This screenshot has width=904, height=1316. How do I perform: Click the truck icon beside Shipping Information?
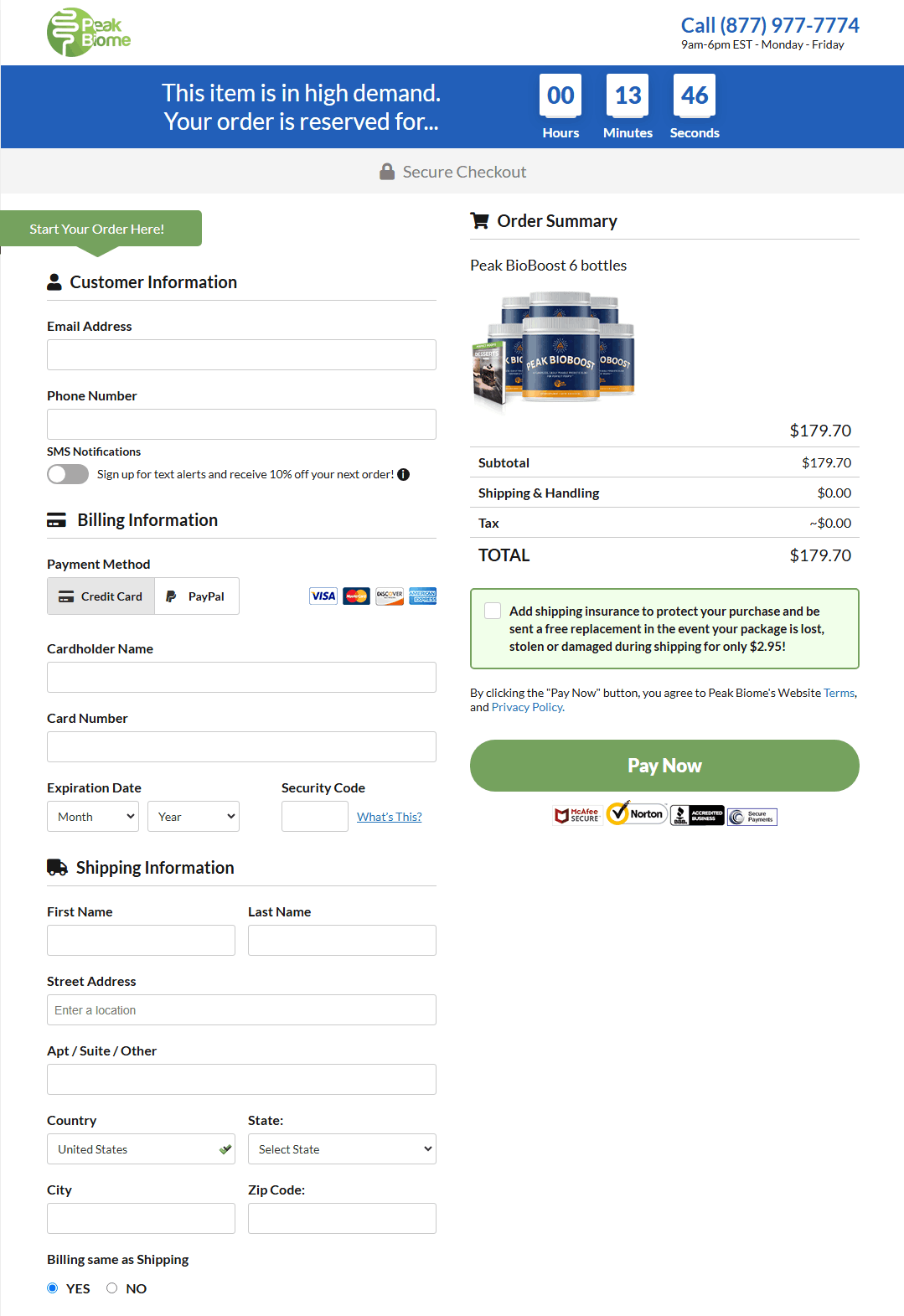[x=56, y=867]
